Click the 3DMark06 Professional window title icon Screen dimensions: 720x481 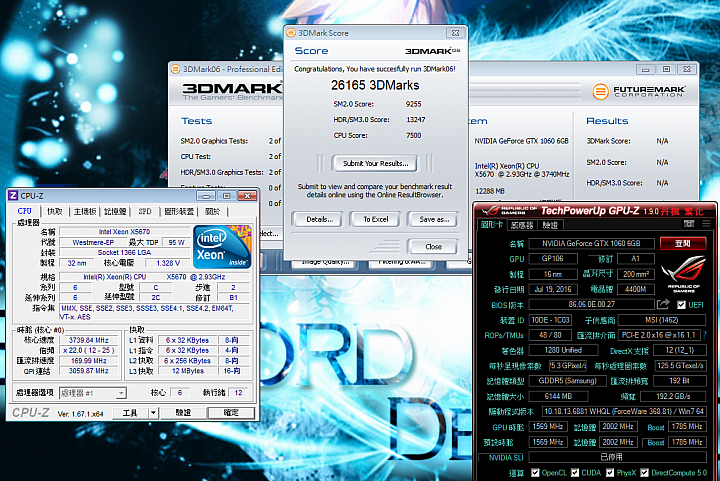(x=175, y=69)
